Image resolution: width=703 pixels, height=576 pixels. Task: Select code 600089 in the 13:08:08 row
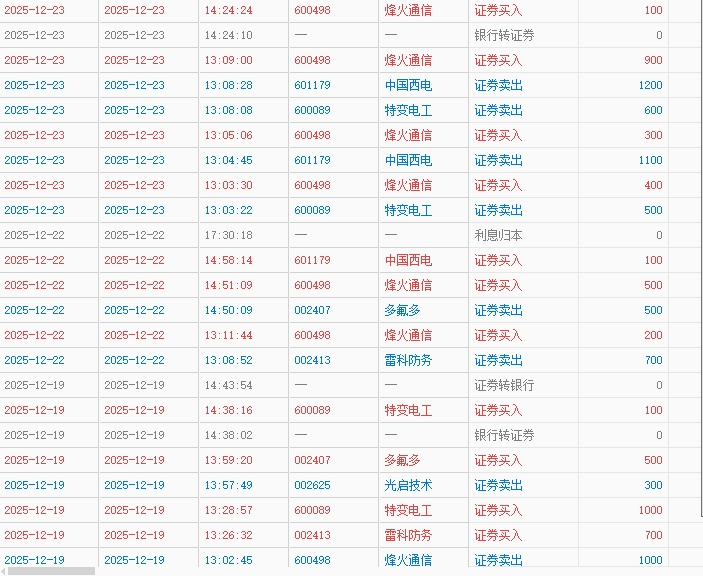click(312, 110)
